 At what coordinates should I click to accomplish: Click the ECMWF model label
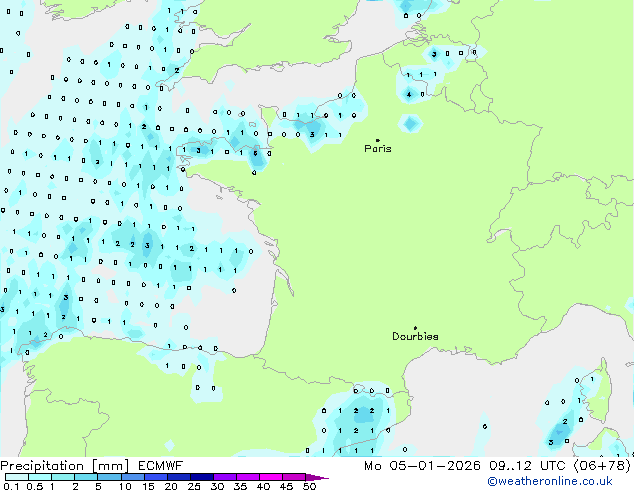[x=161, y=466]
